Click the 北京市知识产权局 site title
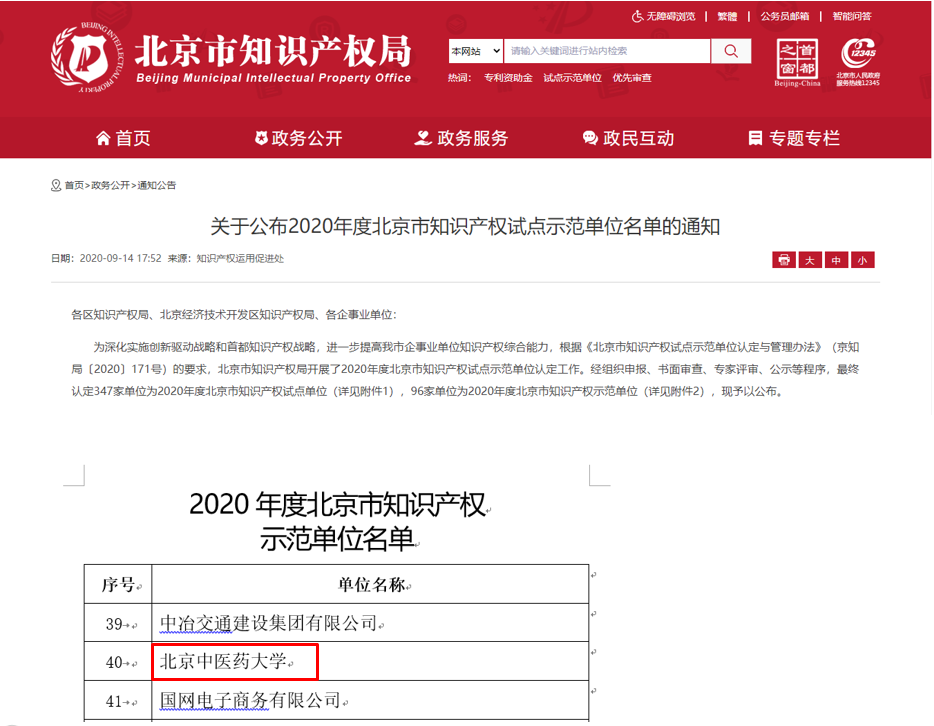This screenshot has height=726, width=934. pos(273,51)
